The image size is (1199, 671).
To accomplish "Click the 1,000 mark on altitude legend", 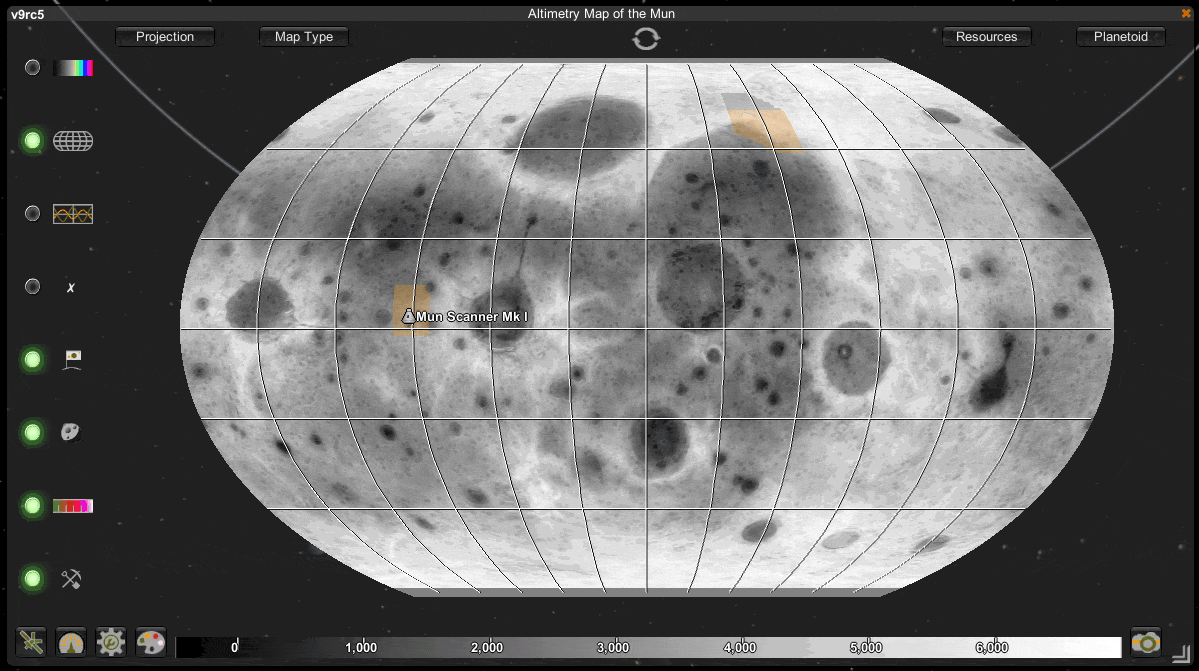I will (361, 647).
